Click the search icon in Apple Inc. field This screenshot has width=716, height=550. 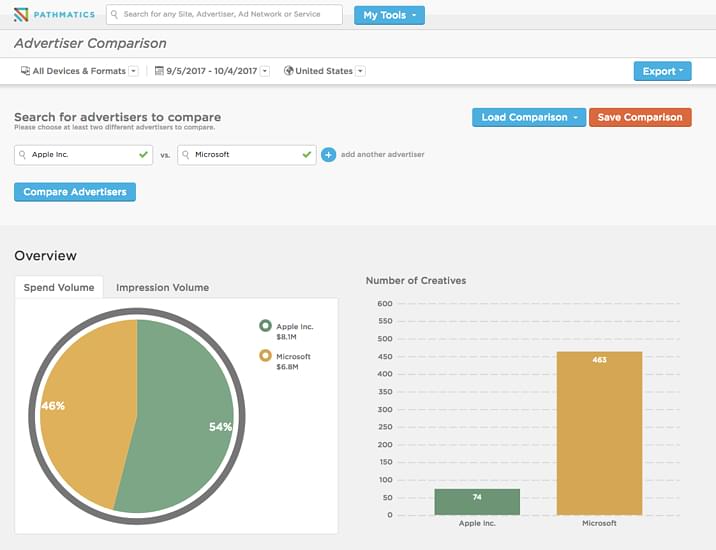pos(22,155)
